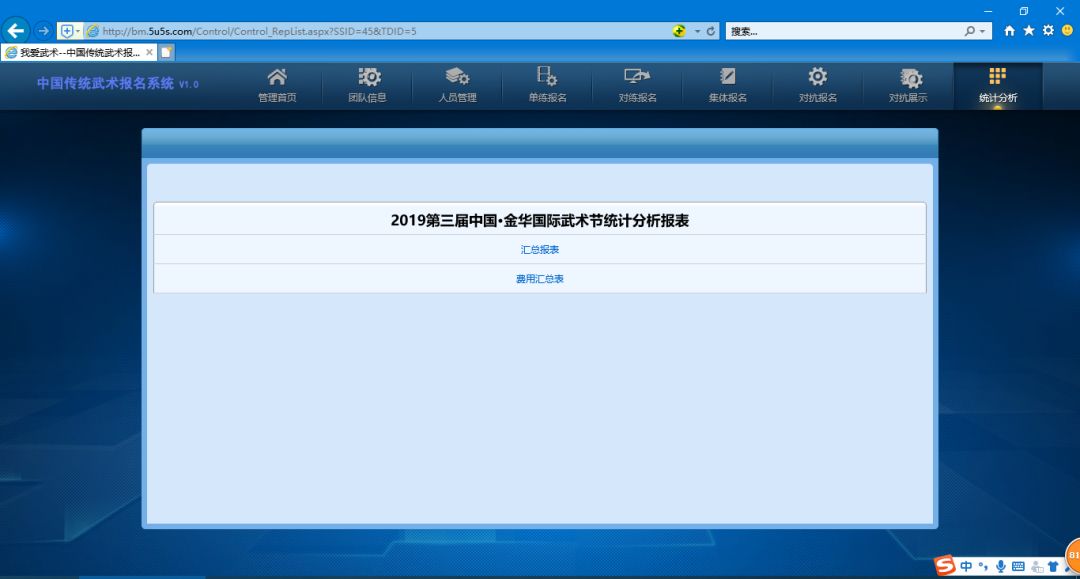The image size is (1080, 579).
Task: Go to 人员管理 personnel management
Action: coord(457,86)
